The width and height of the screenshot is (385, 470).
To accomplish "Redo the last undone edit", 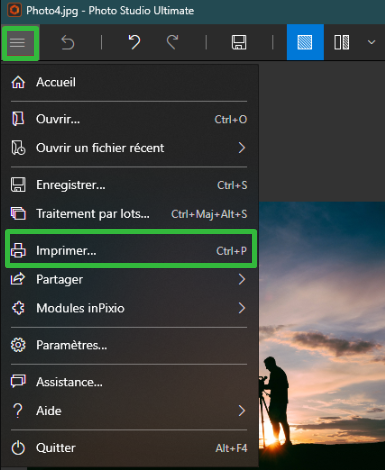I will (172, 42).
